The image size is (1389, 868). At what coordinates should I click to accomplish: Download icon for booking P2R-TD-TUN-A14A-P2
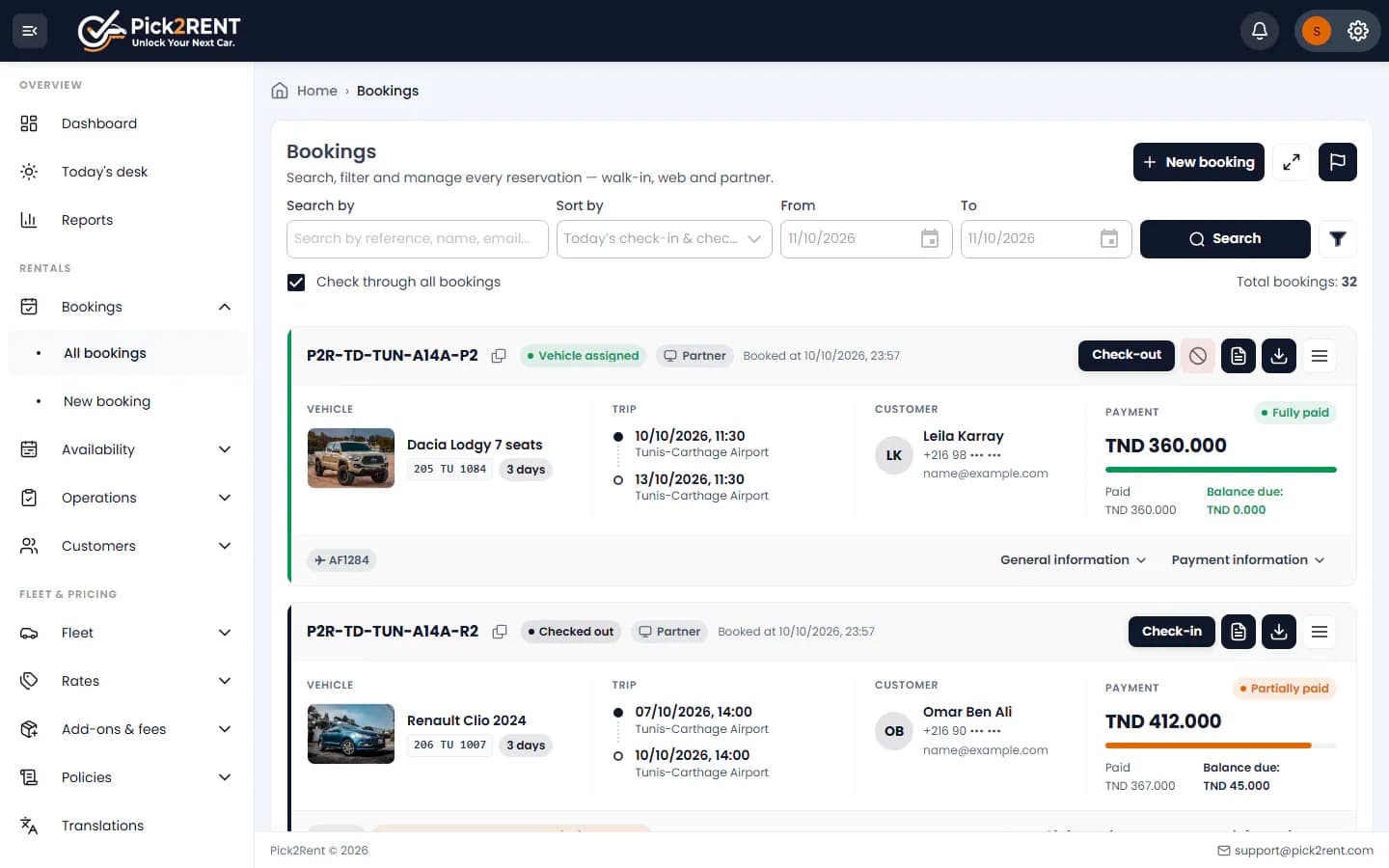click(1279, 356)
